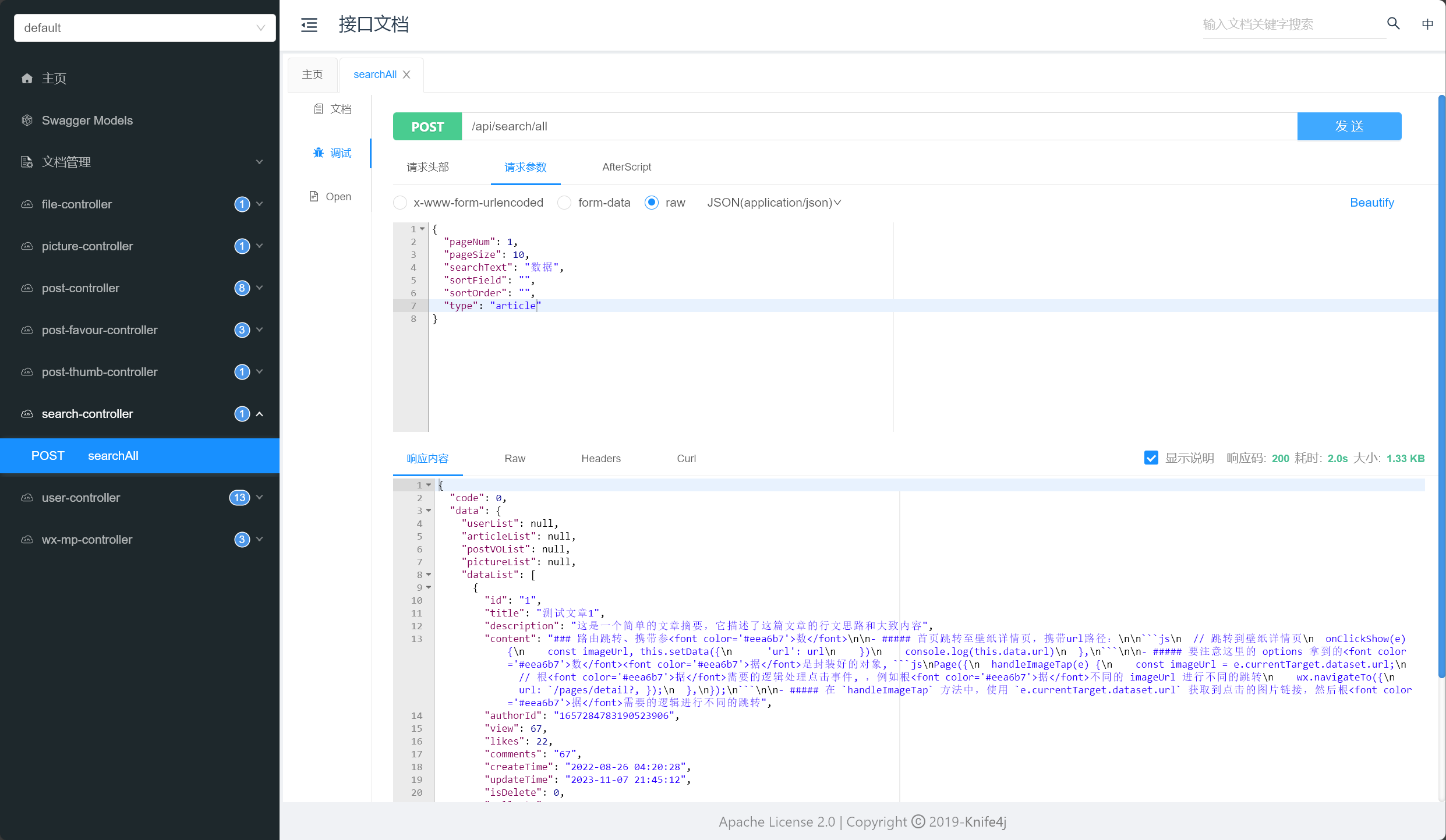Fold line 9 object in response
Screen dimensions: 1446x840
point(429,587)
